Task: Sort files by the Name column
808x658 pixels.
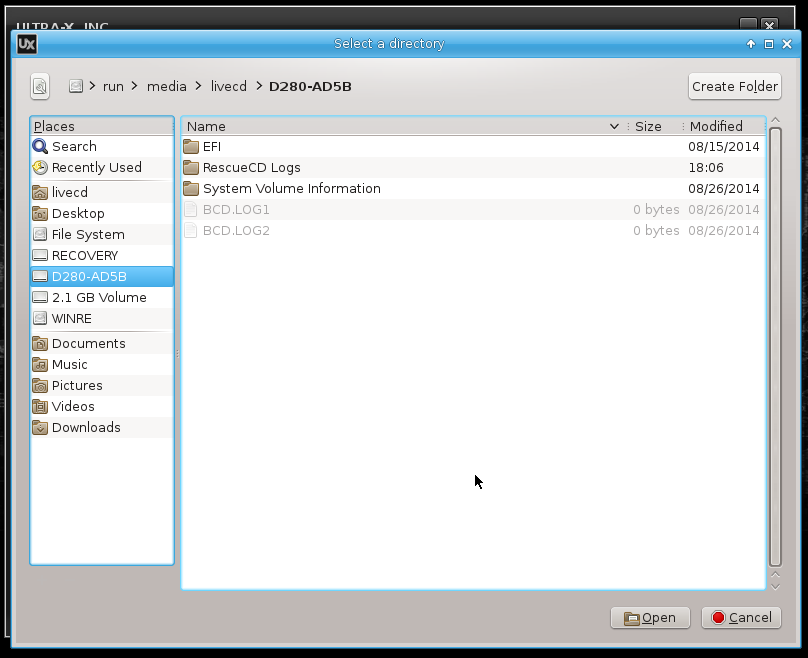Action: (x=400, y=127)
